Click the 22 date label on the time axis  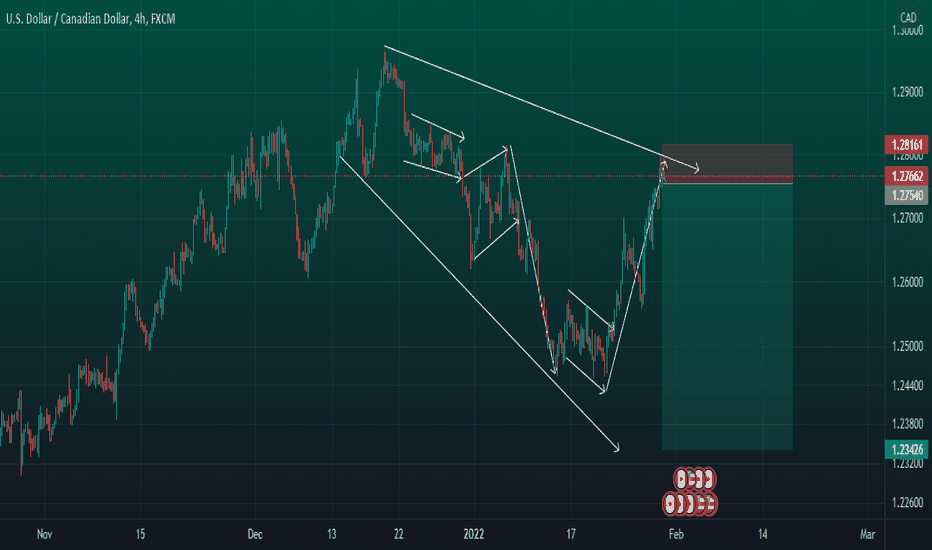pyautogui.click(x=399, y=534)
